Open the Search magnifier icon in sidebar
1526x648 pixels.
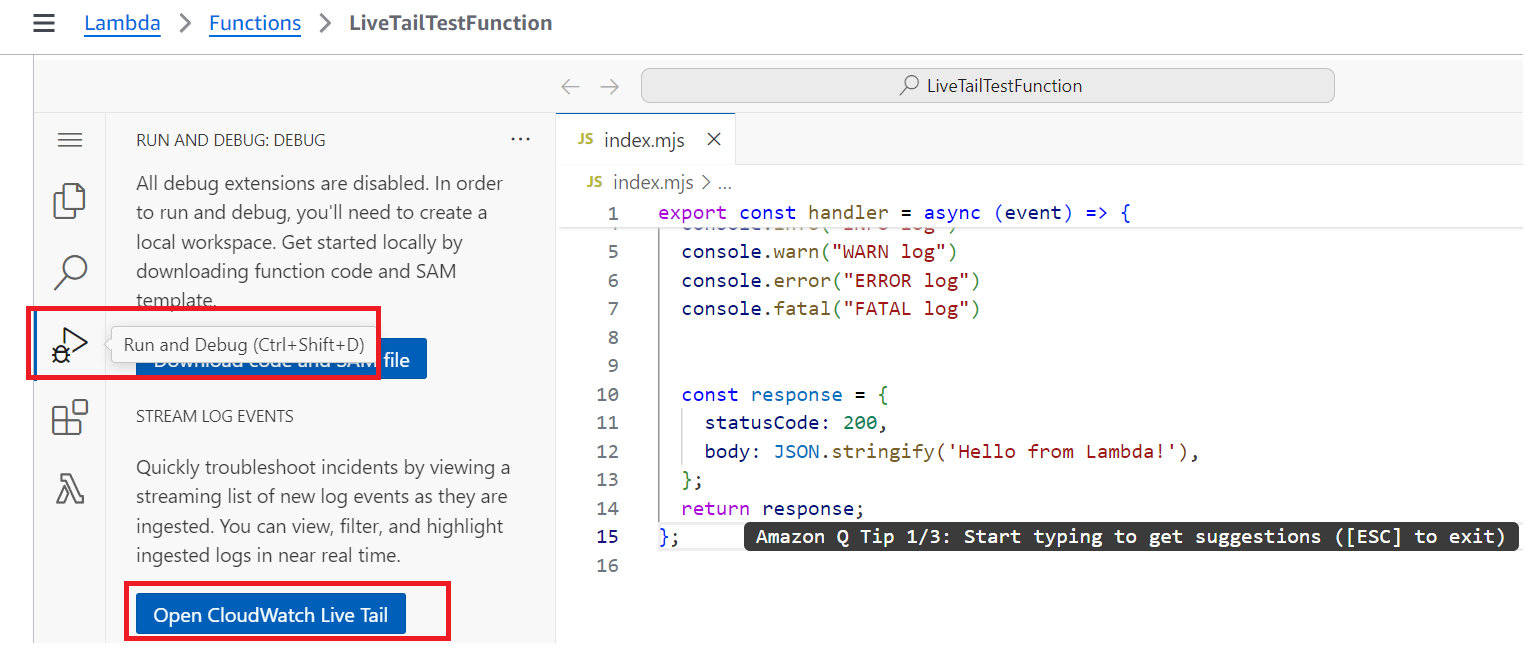tap(69, 270)
